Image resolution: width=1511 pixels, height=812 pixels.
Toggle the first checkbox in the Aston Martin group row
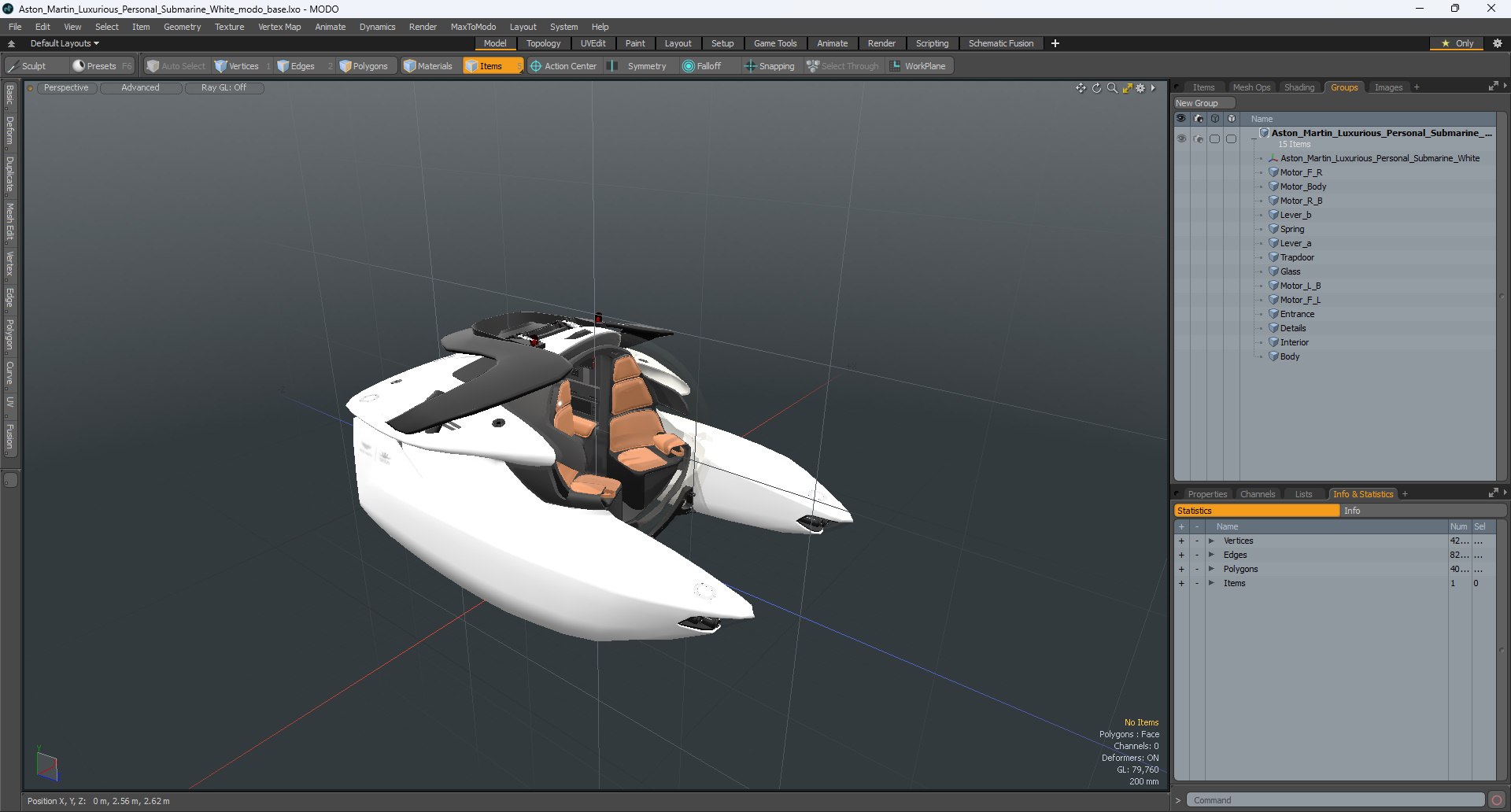pos(1215,138)
